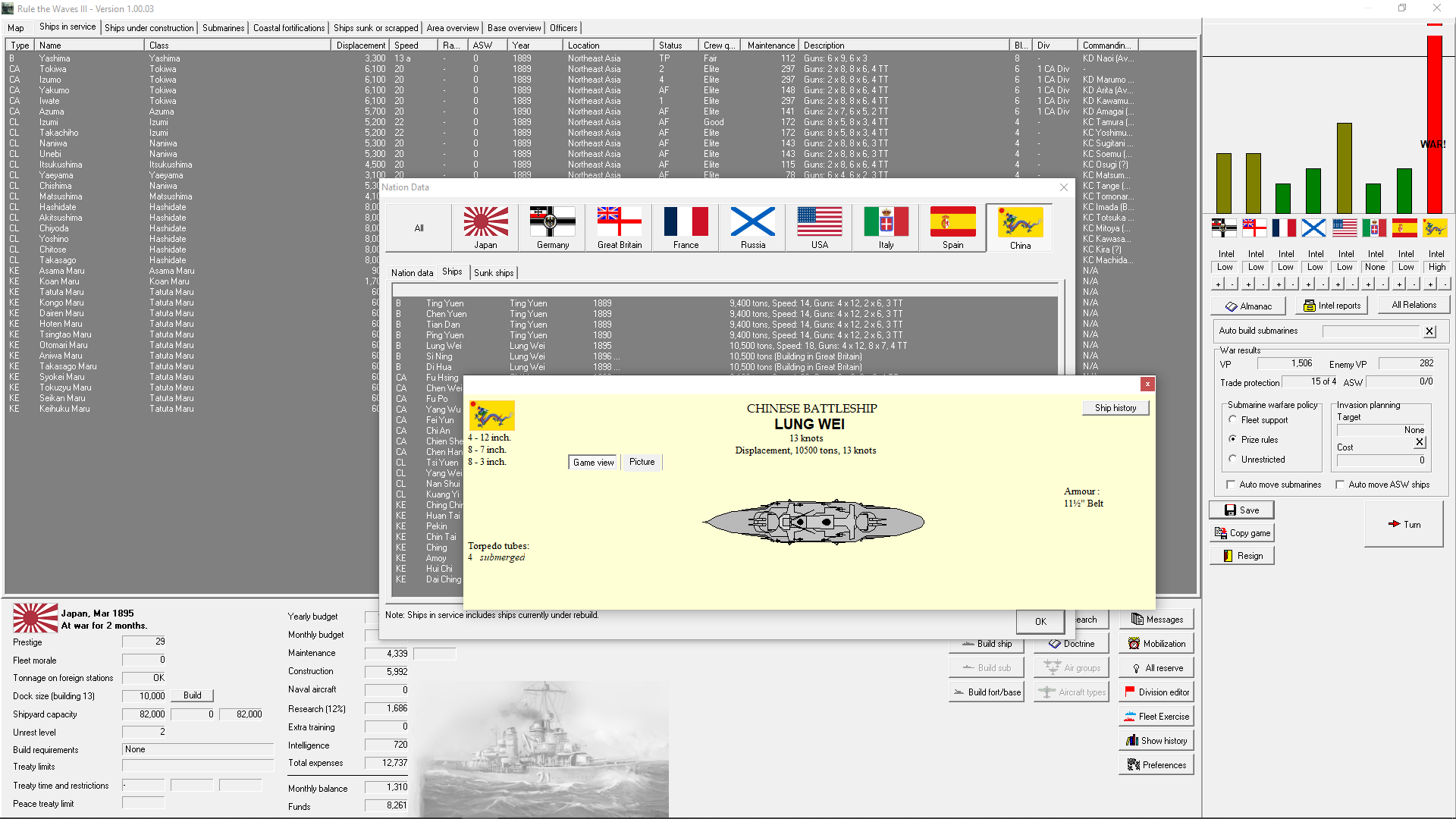Screen dimensions: 1456x819
Task: Open the Division editor
Action: click(x=1156, y=692)
